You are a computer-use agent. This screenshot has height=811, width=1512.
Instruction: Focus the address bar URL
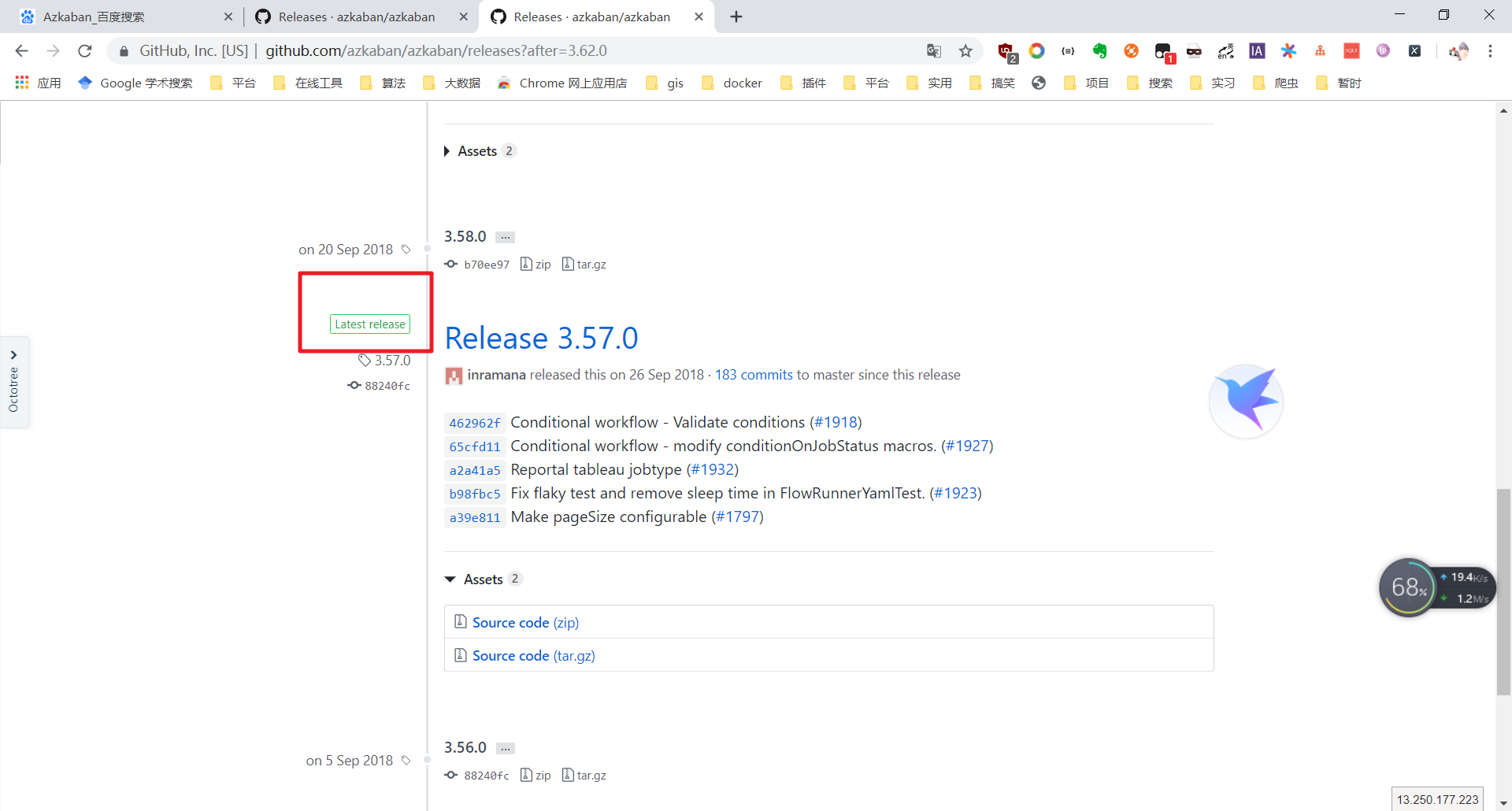point(435,51)
